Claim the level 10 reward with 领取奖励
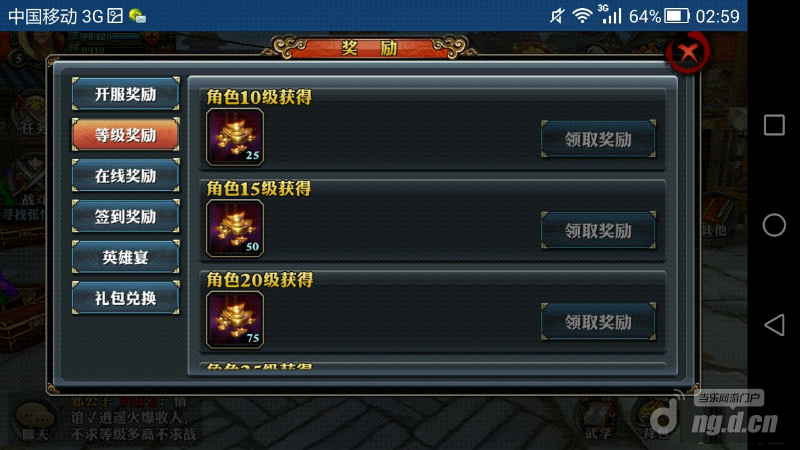800x450 pixels. tap(598, 139)
